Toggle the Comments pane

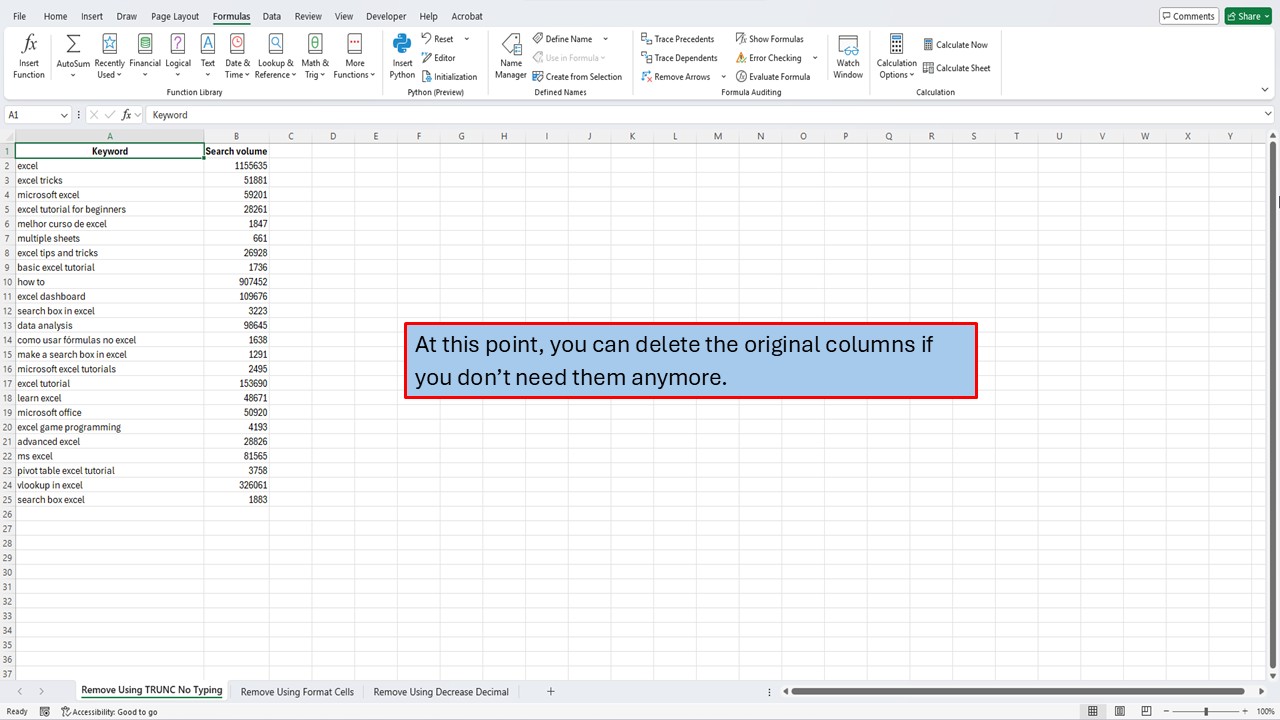1187,15
